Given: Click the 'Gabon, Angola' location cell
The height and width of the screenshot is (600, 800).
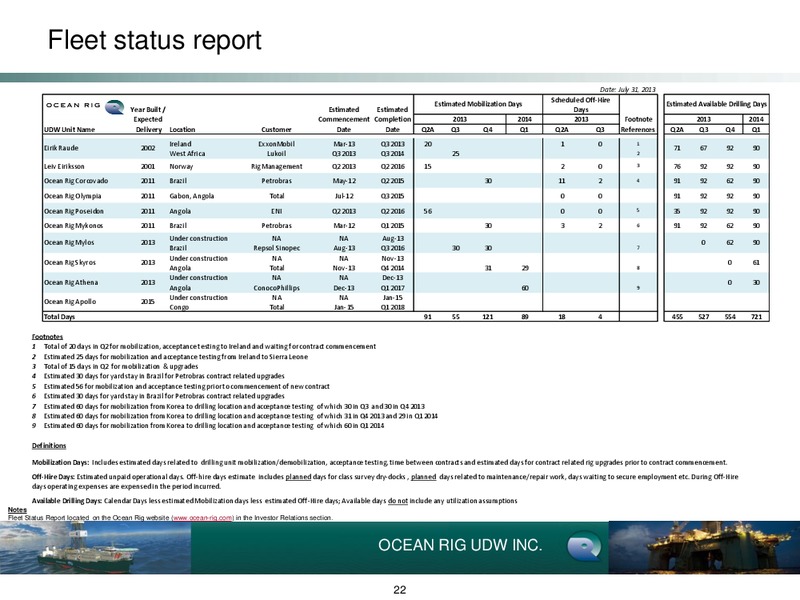Looking at the screenshot, I should click(192, 196).
